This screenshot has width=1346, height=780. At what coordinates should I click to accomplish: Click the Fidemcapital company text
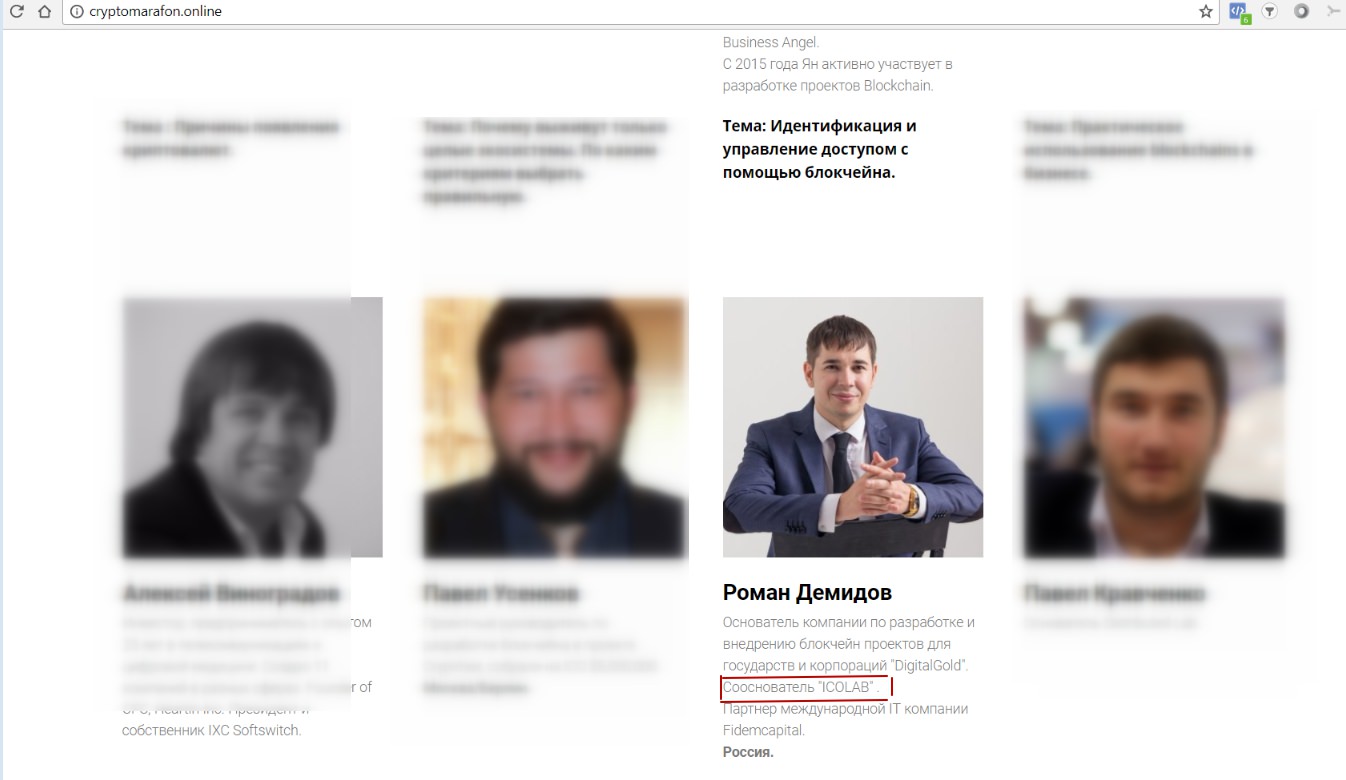[763, 730]
